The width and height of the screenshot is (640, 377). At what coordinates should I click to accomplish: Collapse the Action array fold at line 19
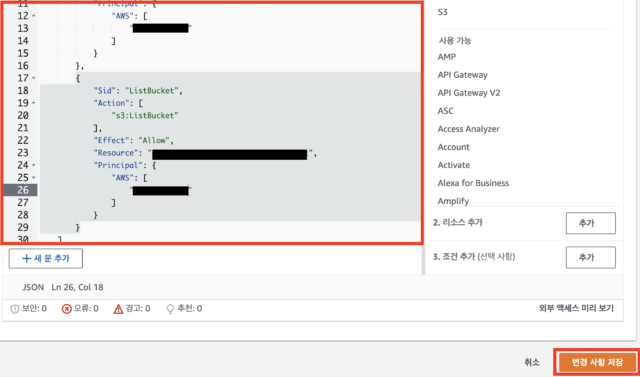pos(33,103)
